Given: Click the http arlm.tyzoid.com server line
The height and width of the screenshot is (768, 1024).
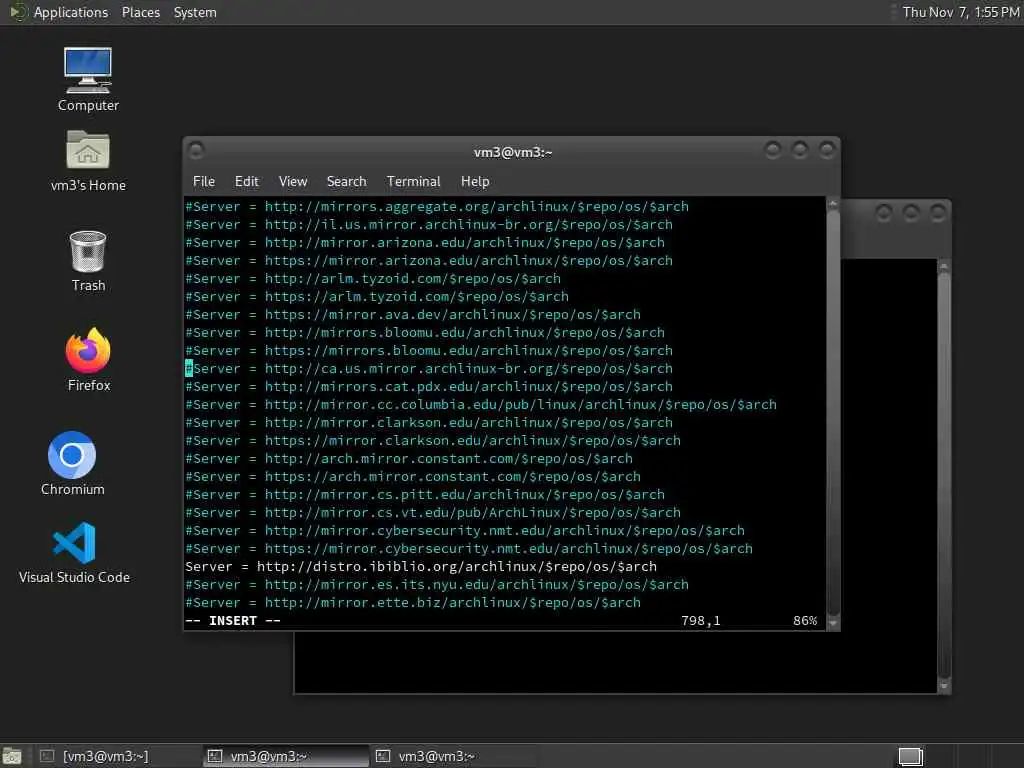Looking at the screenshot, I should [373, 279].
